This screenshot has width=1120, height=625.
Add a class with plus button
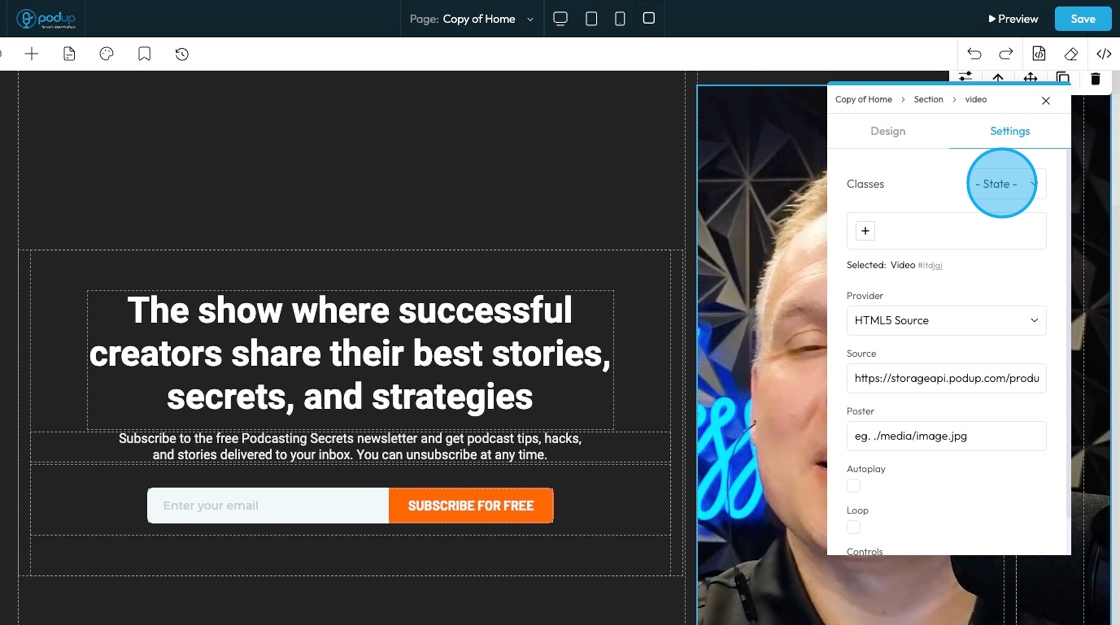(x=865, y=231)
